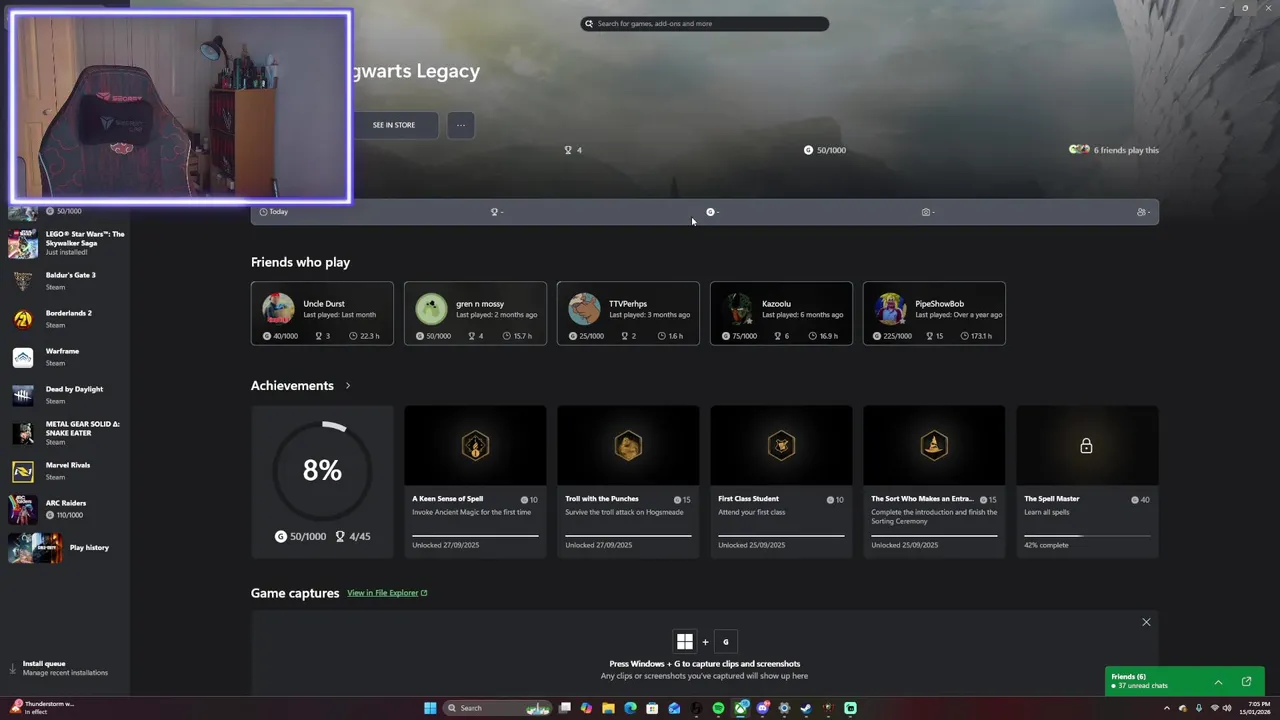Screen dimensions: 1280x720
Task: Click the gamerscore 50/1000 in the header
Action: [825, 150]
